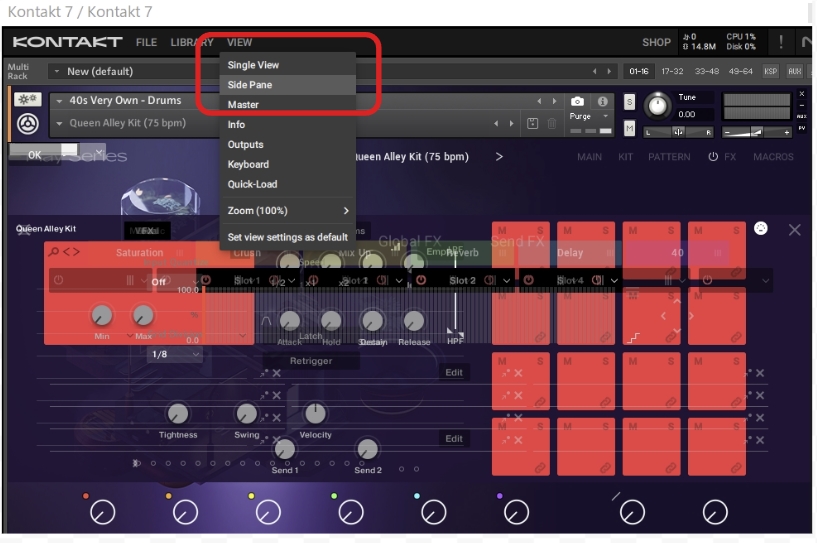This screenshot has width=817, height=543.
Task: Expand the Zoom (100%) submenu
Action: (x=288, y=211)
